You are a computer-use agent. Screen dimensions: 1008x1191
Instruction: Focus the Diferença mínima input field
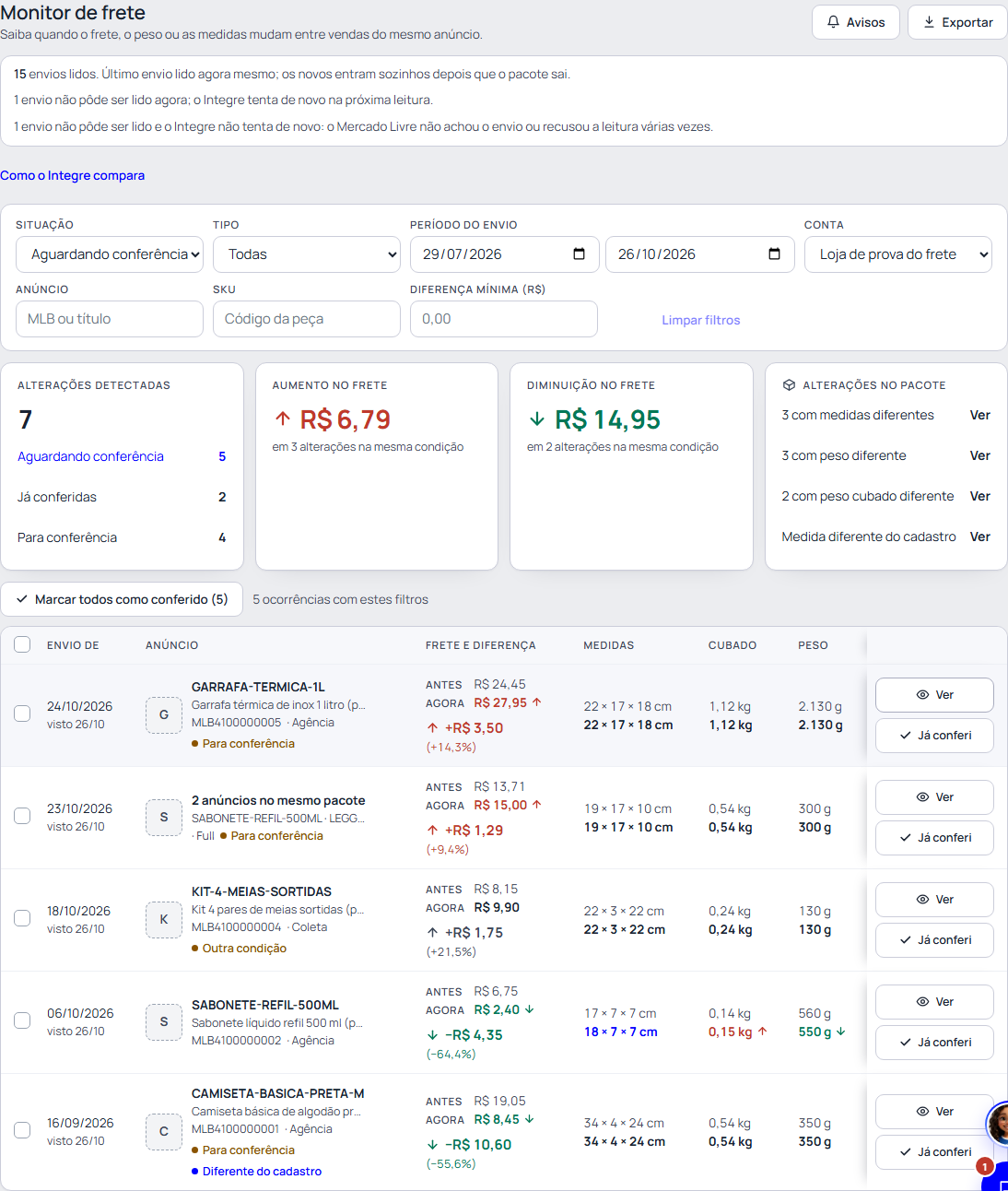click(x=504, y=319)
